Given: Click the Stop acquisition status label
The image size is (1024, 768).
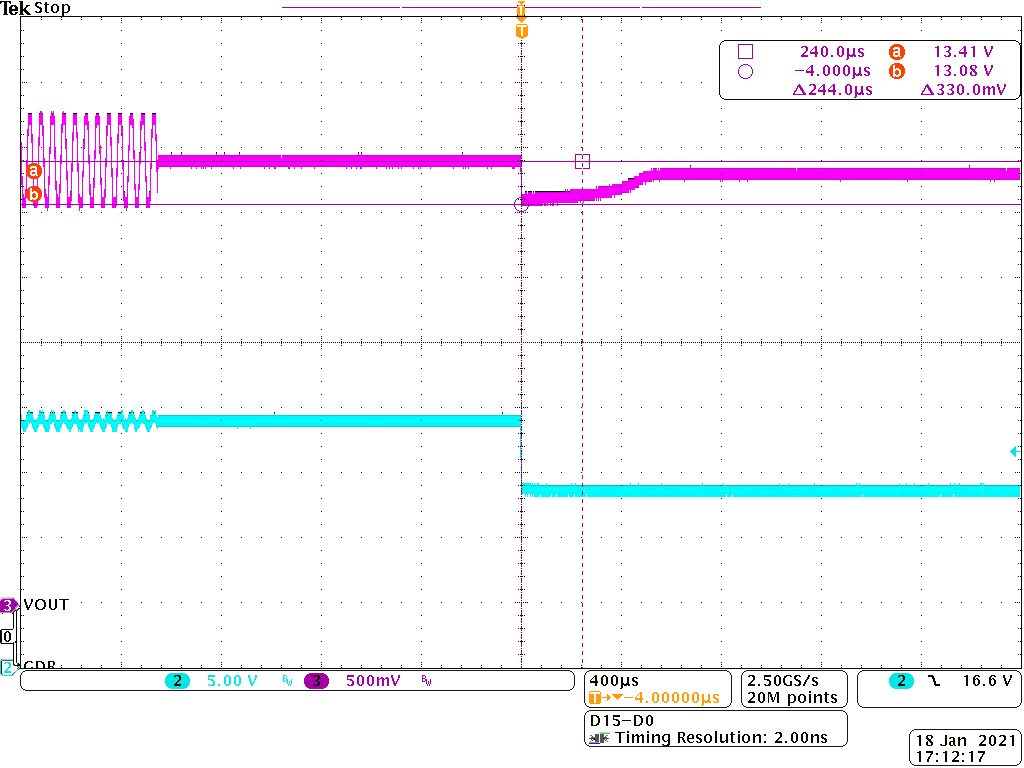Looking at the screenshot, I should point(53,8).
